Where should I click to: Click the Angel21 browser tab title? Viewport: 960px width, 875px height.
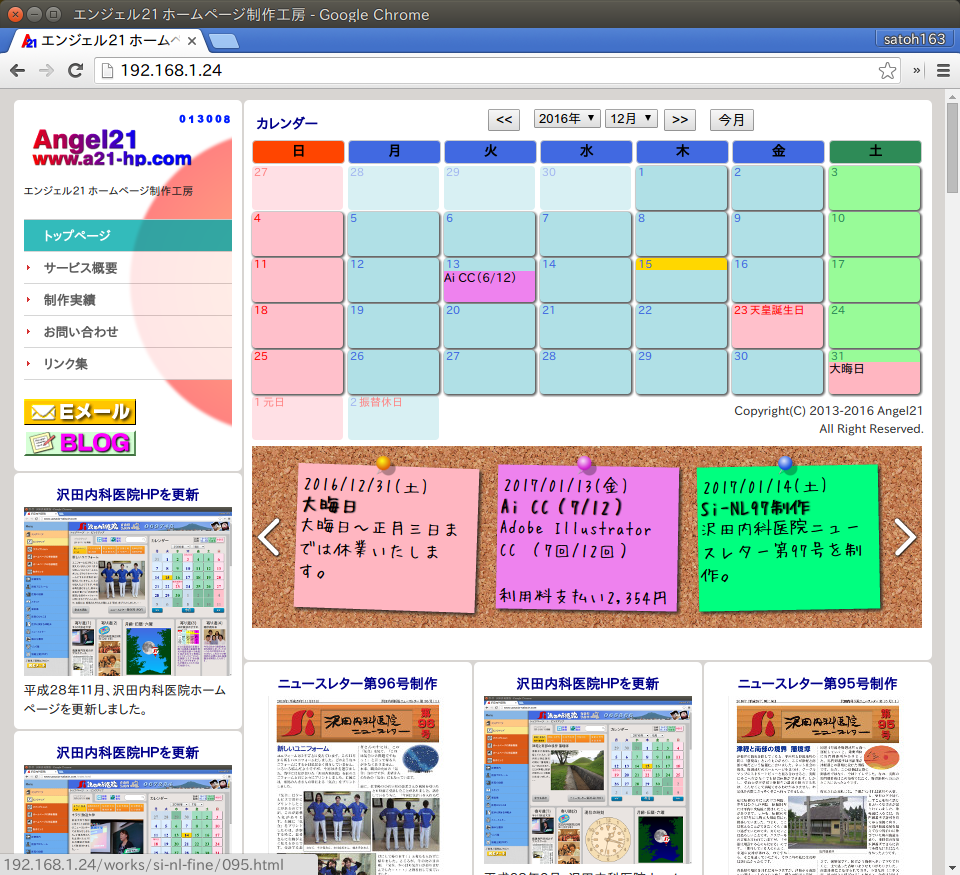pos(110,40)
